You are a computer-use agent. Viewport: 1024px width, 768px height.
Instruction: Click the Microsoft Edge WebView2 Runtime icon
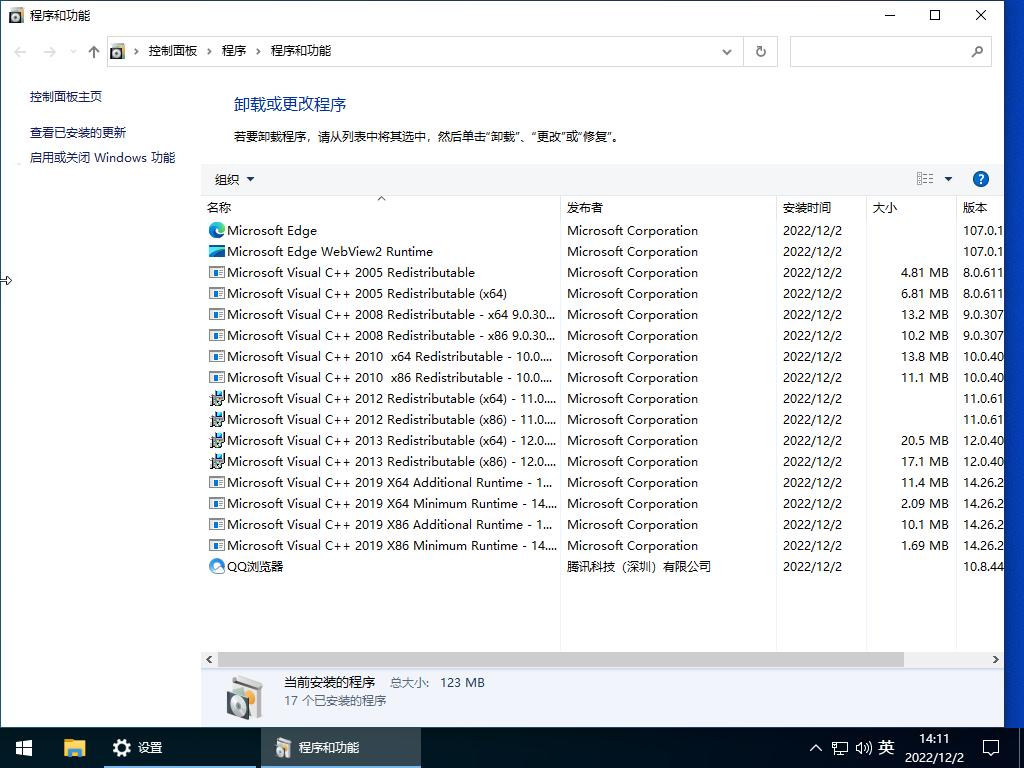tap(216, 251)
